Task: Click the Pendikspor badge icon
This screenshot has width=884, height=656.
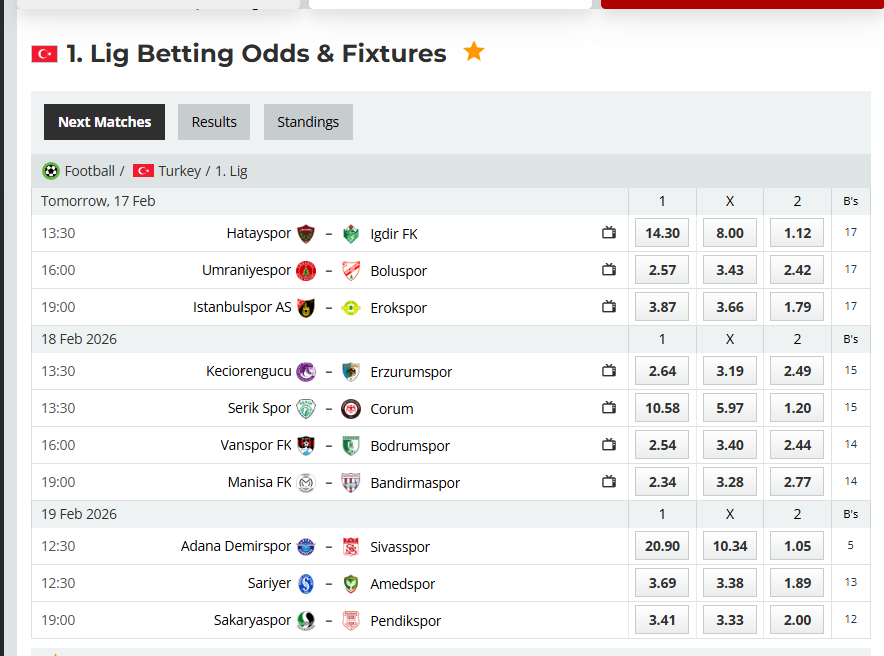Action: click(350, 620)
